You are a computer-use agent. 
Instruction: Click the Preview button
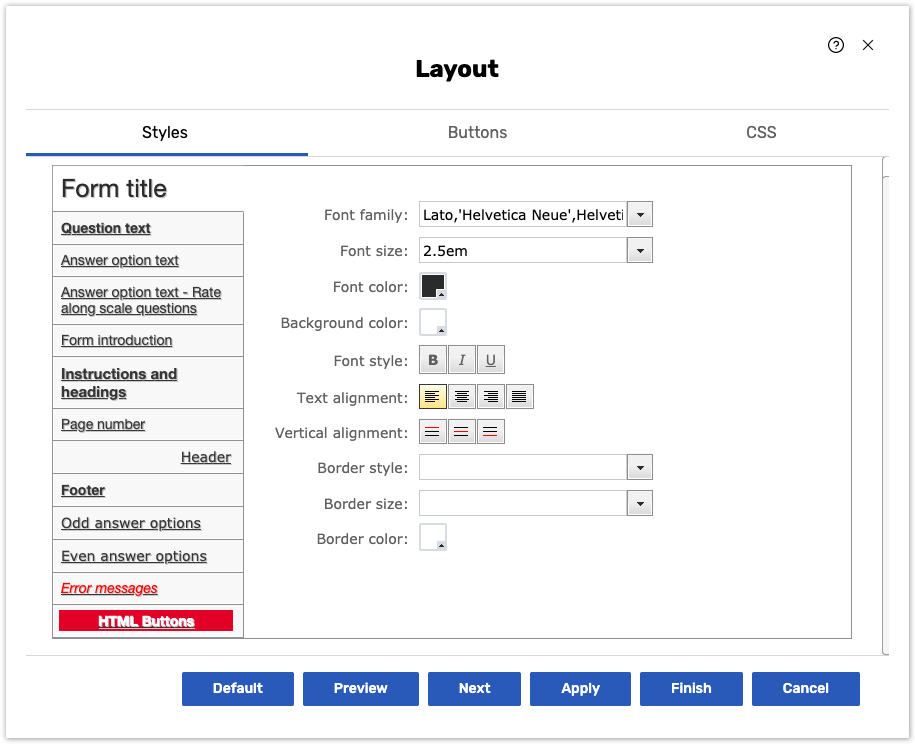(361, 688)
